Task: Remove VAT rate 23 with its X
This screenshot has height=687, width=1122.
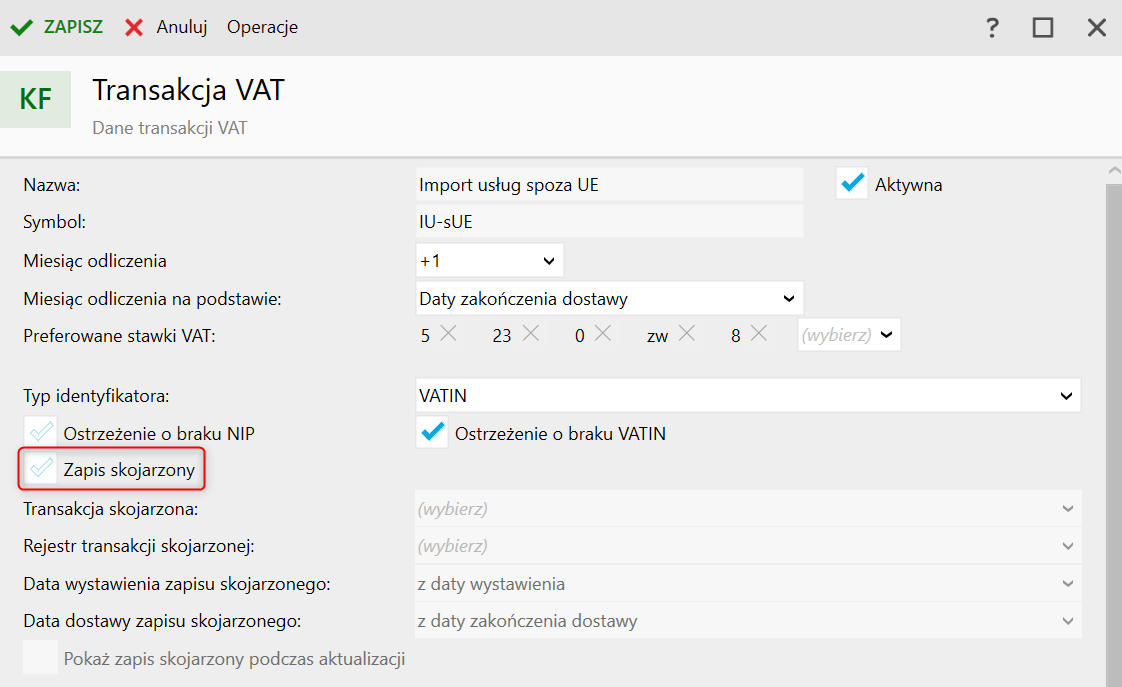Action: 529,334
